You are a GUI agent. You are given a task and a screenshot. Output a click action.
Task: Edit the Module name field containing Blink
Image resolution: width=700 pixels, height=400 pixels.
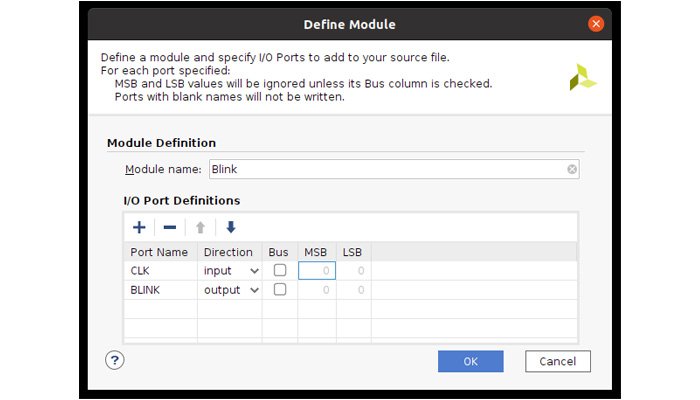[x=394, y=169]
